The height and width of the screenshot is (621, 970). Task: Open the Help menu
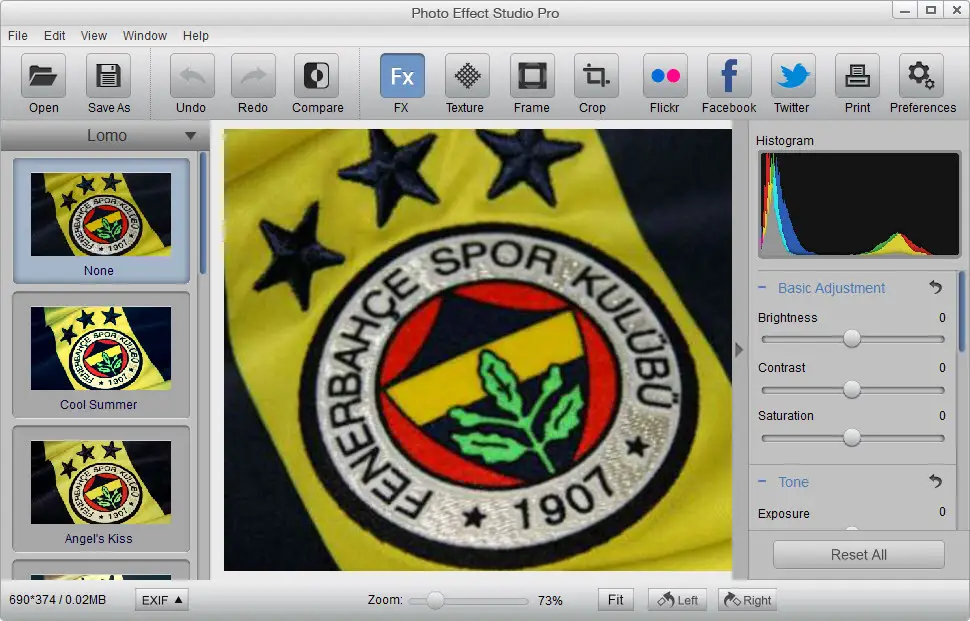[x=195, y=36]
